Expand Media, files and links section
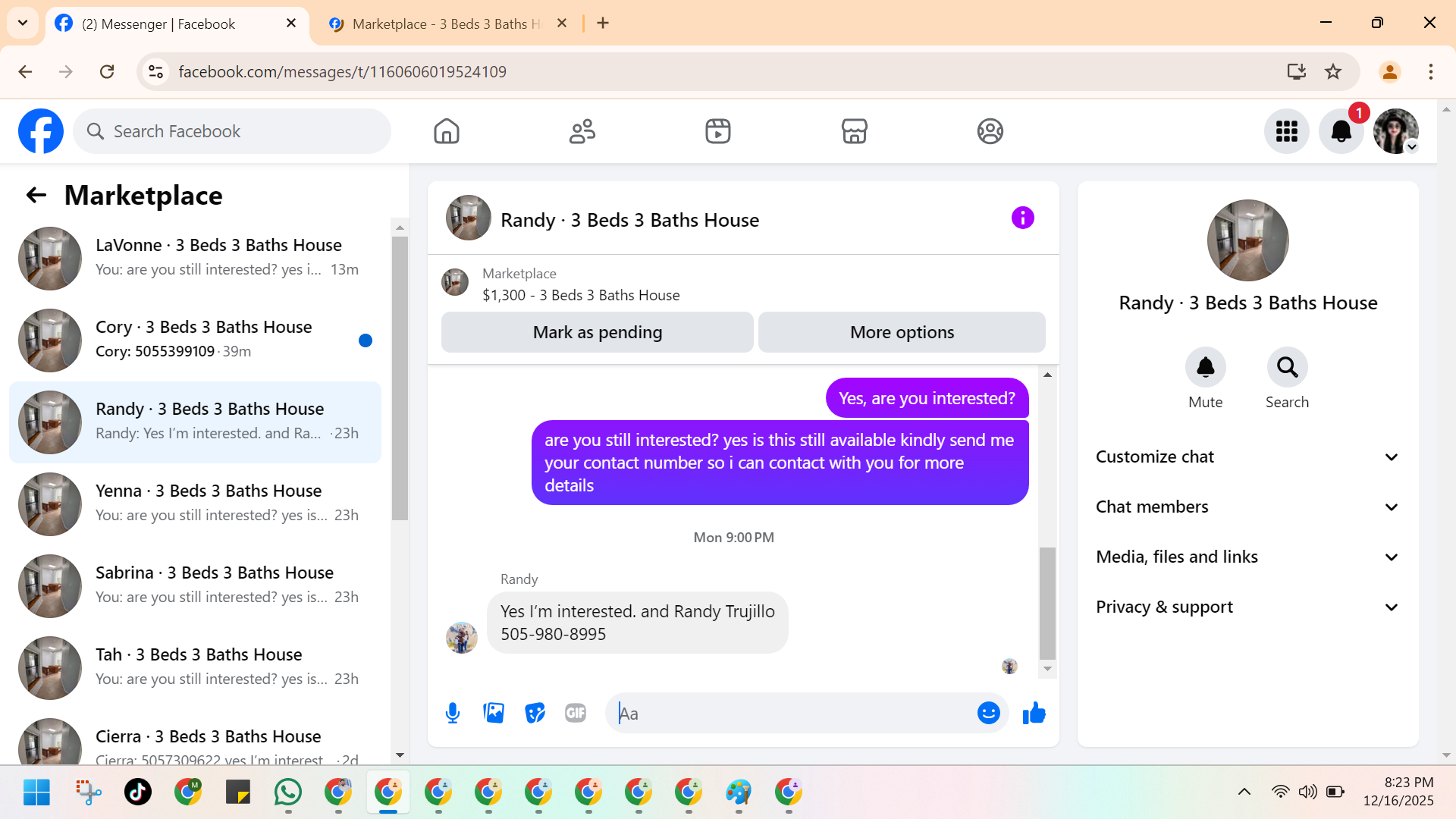 [1247, 557]
